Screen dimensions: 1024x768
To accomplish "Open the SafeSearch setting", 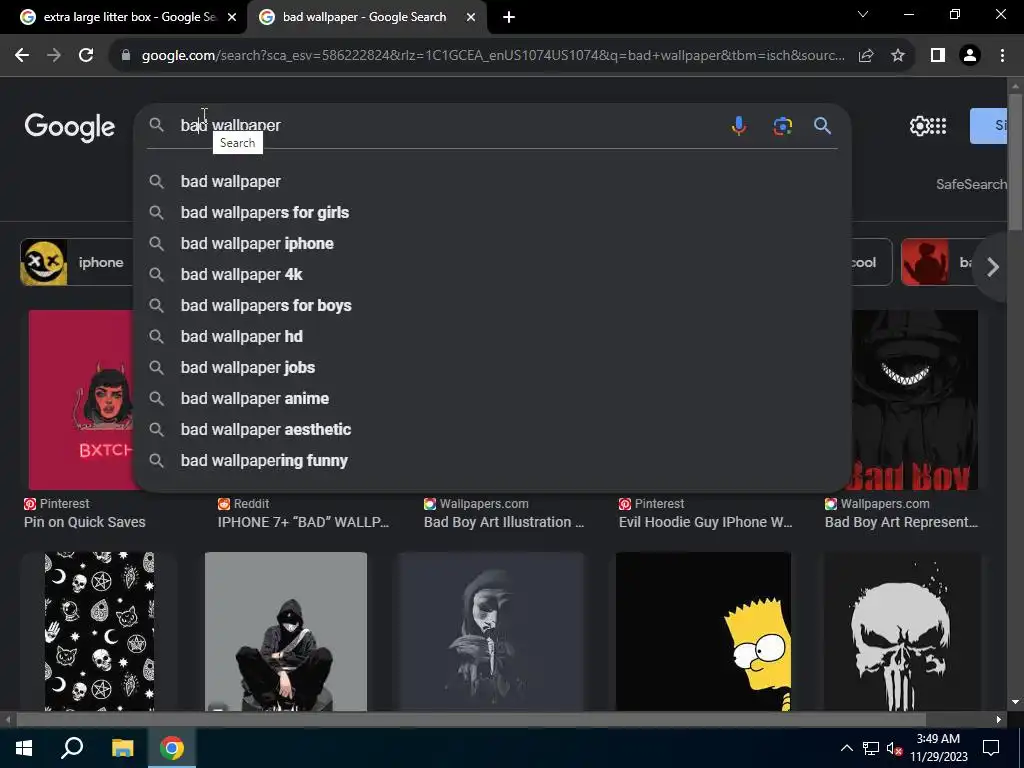I will 971,185.
